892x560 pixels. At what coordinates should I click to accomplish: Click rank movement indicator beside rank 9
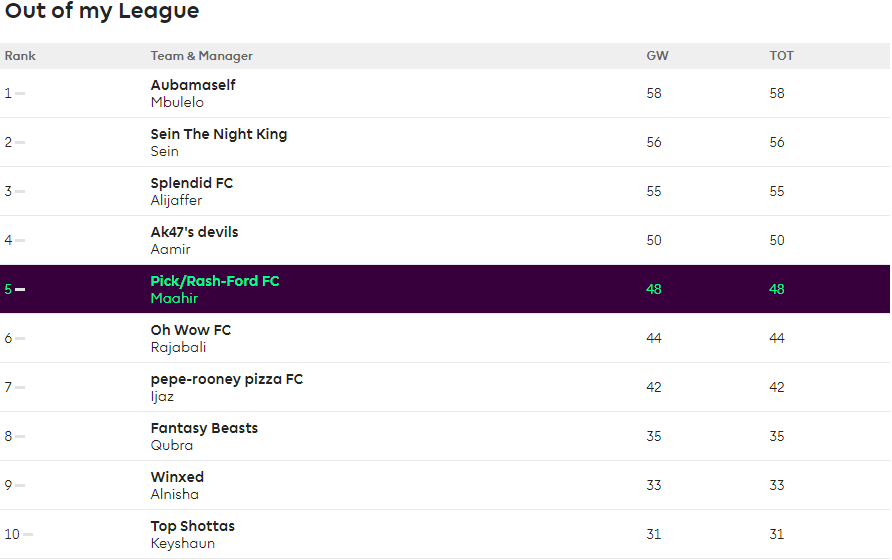pyautogui.click(x=20, y=485)
